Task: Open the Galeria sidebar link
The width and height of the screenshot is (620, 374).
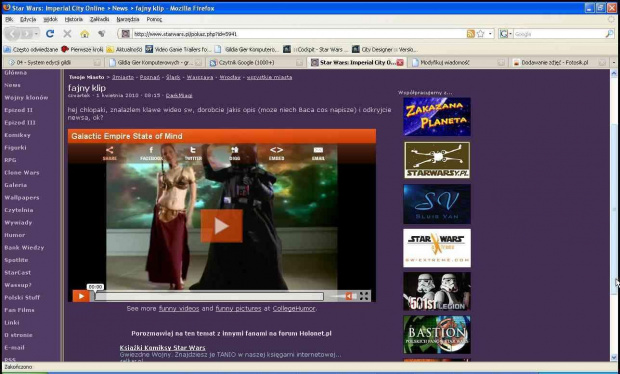Action: point(16,185)
